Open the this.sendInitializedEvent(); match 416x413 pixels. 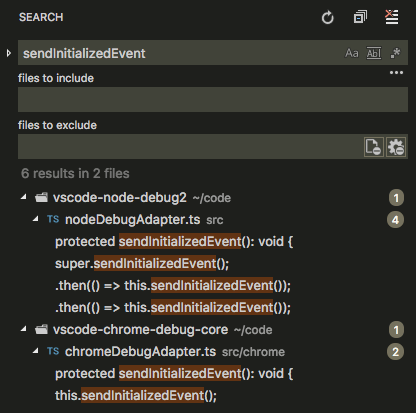pyautogui.click(x=136, y=396)
